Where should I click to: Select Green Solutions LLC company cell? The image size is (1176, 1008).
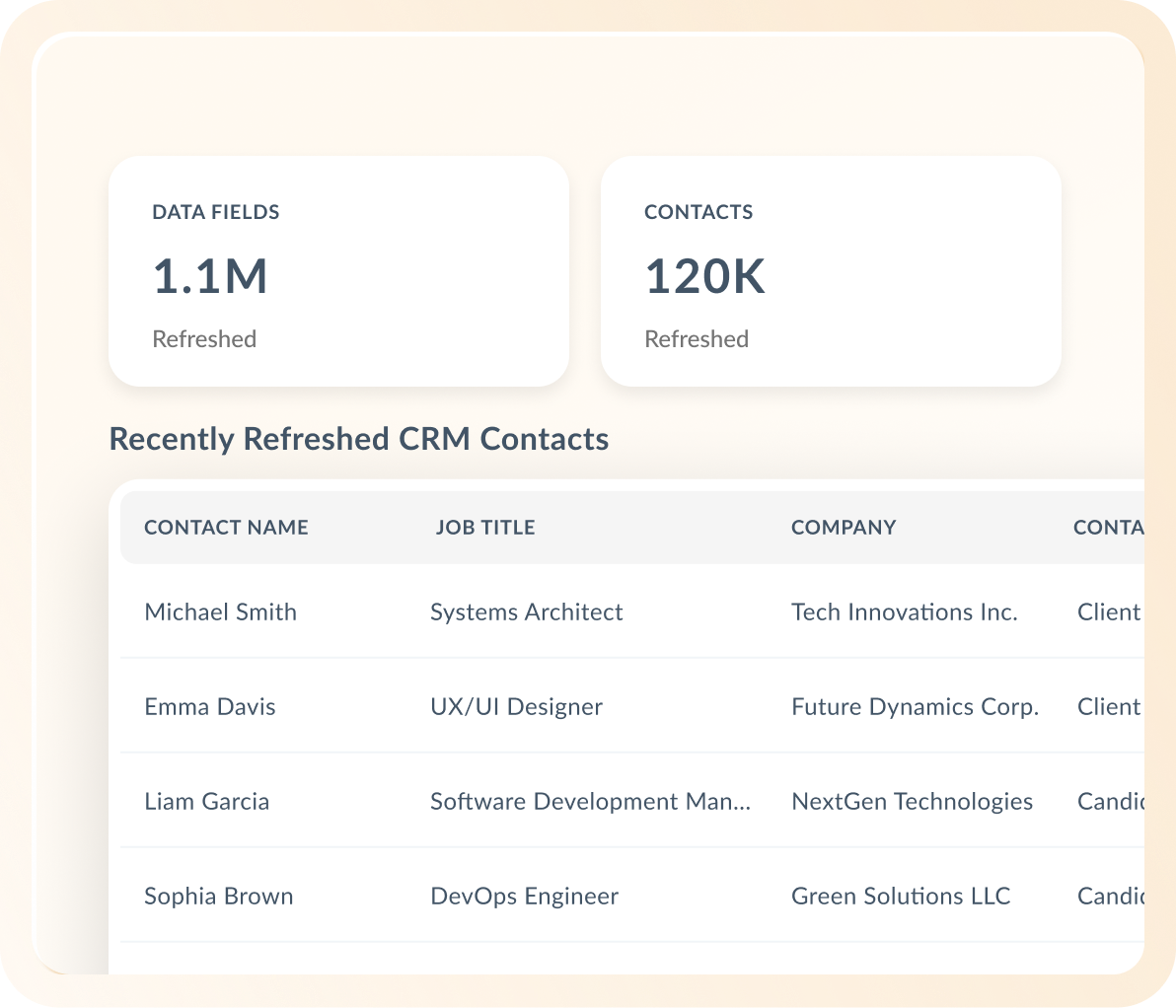coord(901,897)
